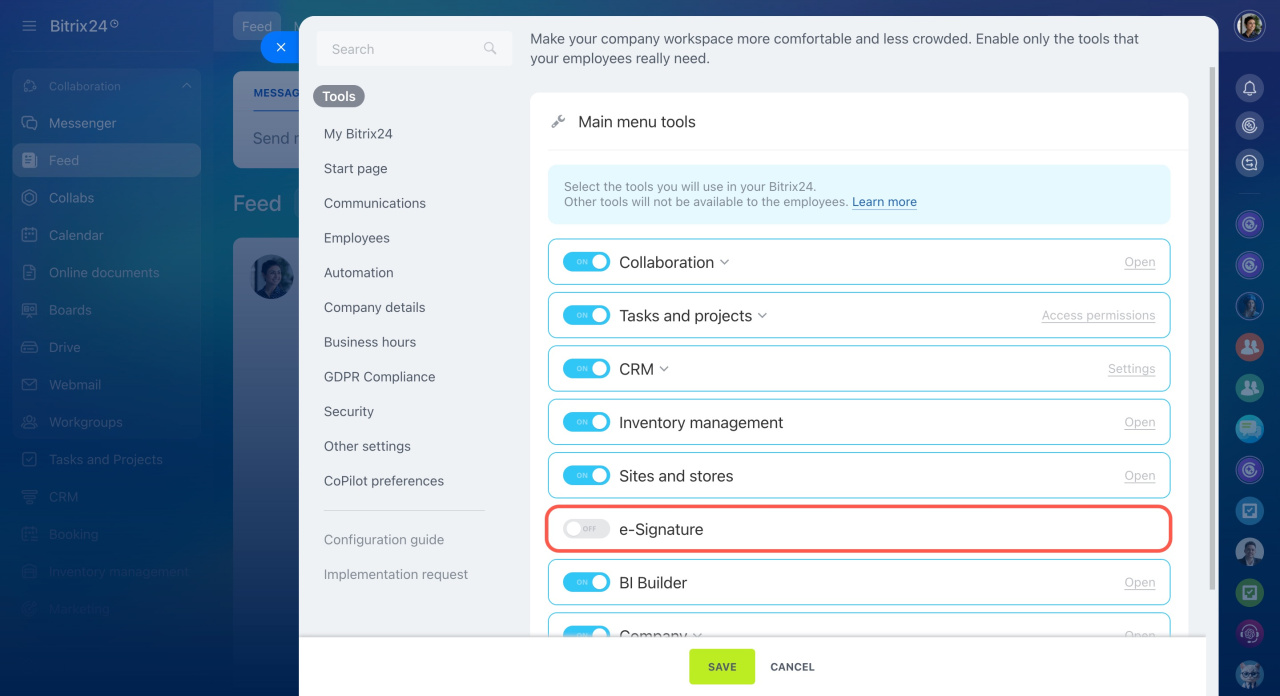Click the Drive icon in left sidebar
Viewport: 1280px width, 696px height.
(x=30, y=347)
